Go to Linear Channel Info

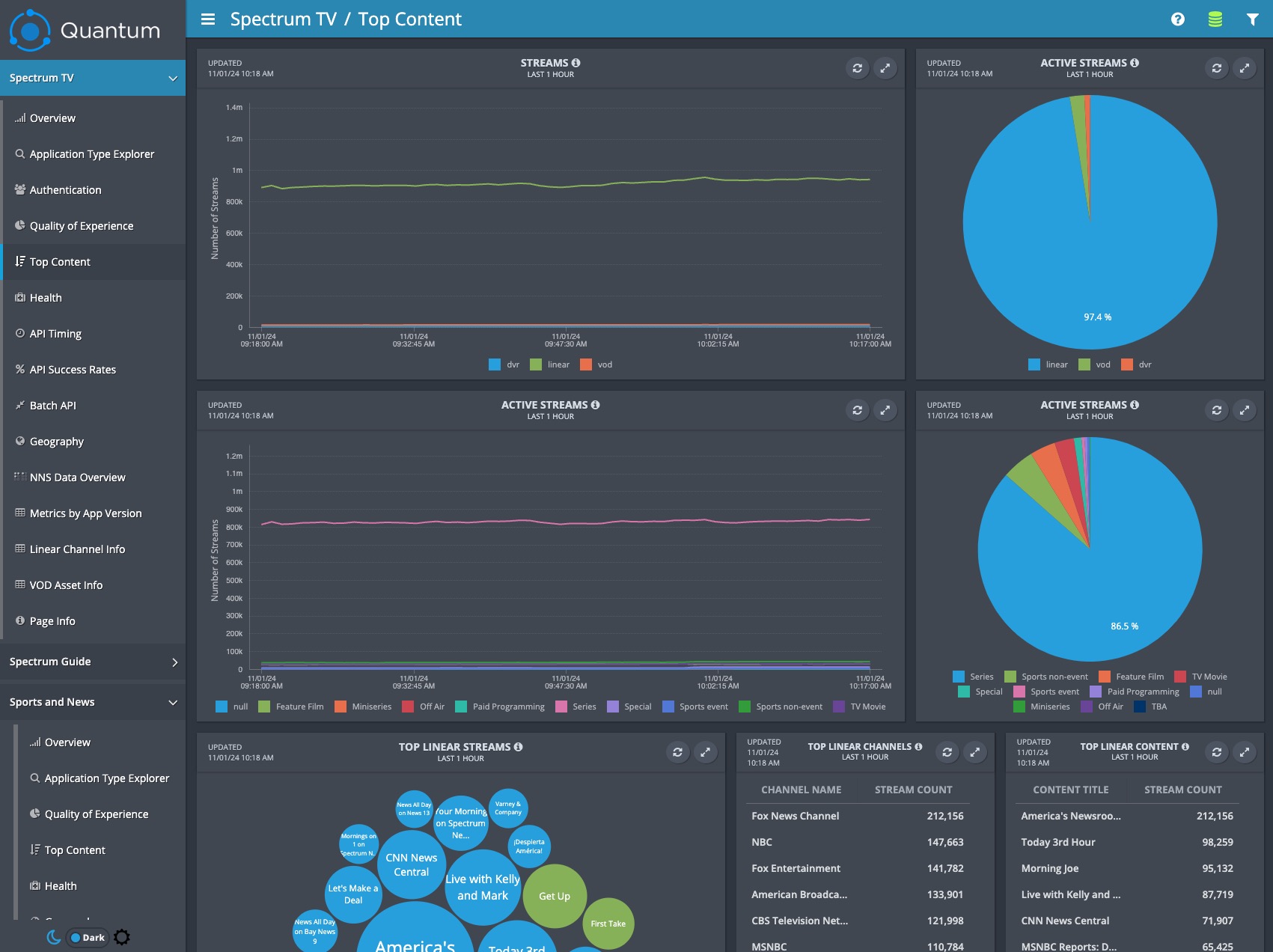94,549
